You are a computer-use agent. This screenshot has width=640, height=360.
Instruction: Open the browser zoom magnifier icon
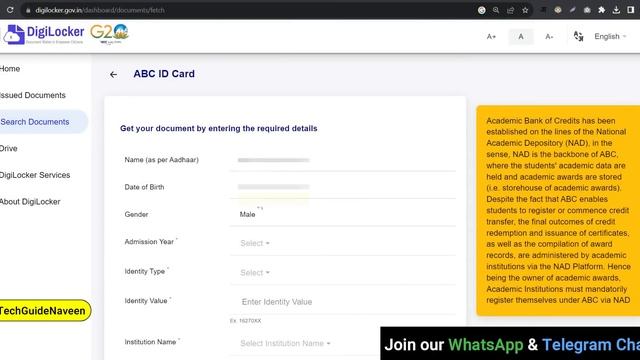(x=496, y=10)
